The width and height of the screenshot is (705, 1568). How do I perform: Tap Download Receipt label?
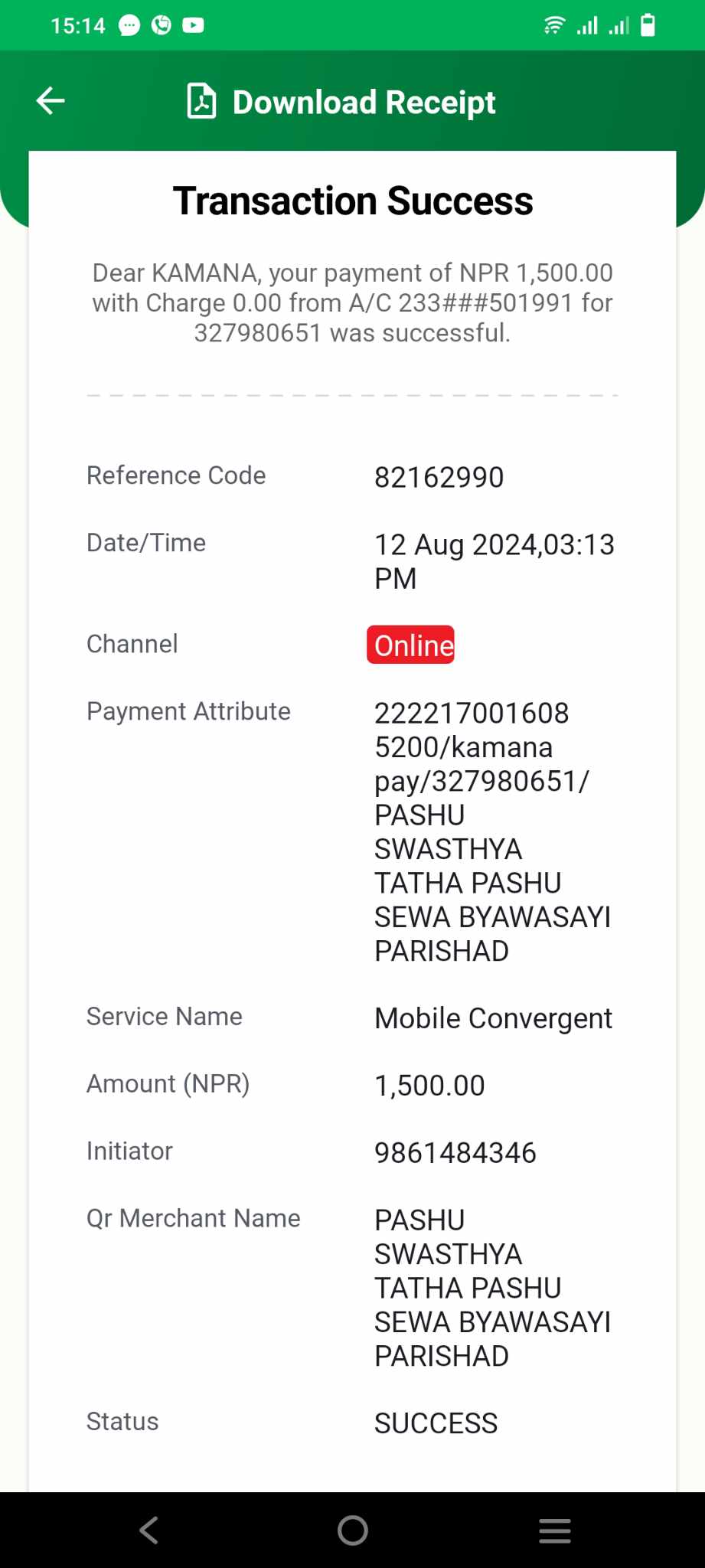tap(364, 103)
